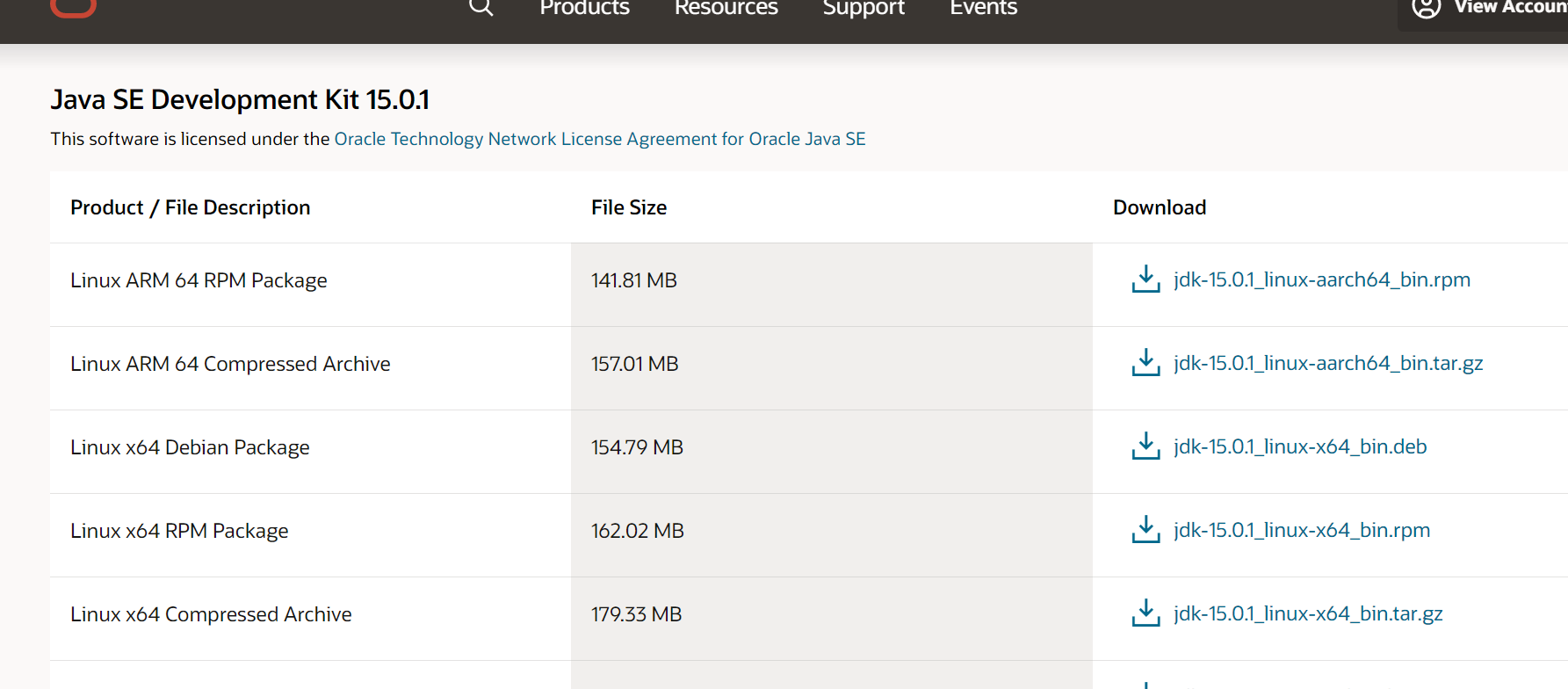
Task: Click the Oracle logo in the header
Action: (73, 8)
